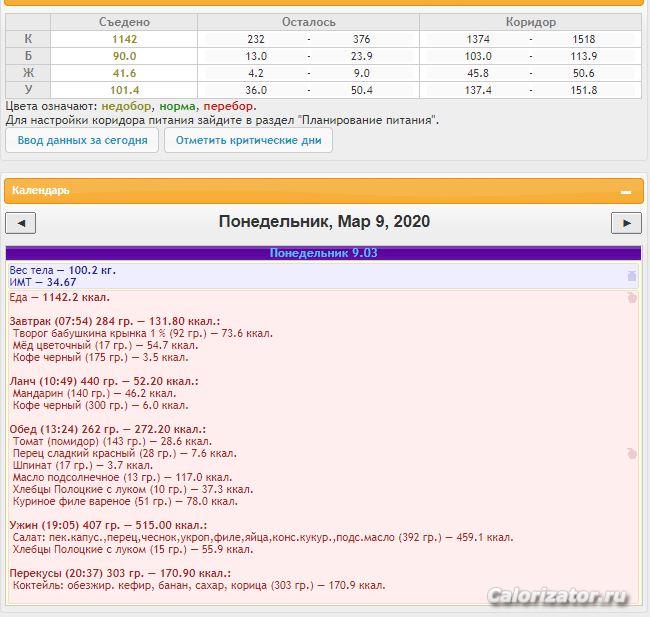Image resolution: width=650 pixels, height=617 pixels.
Task: Click the body weight scale icon
Action: [631, 276]
